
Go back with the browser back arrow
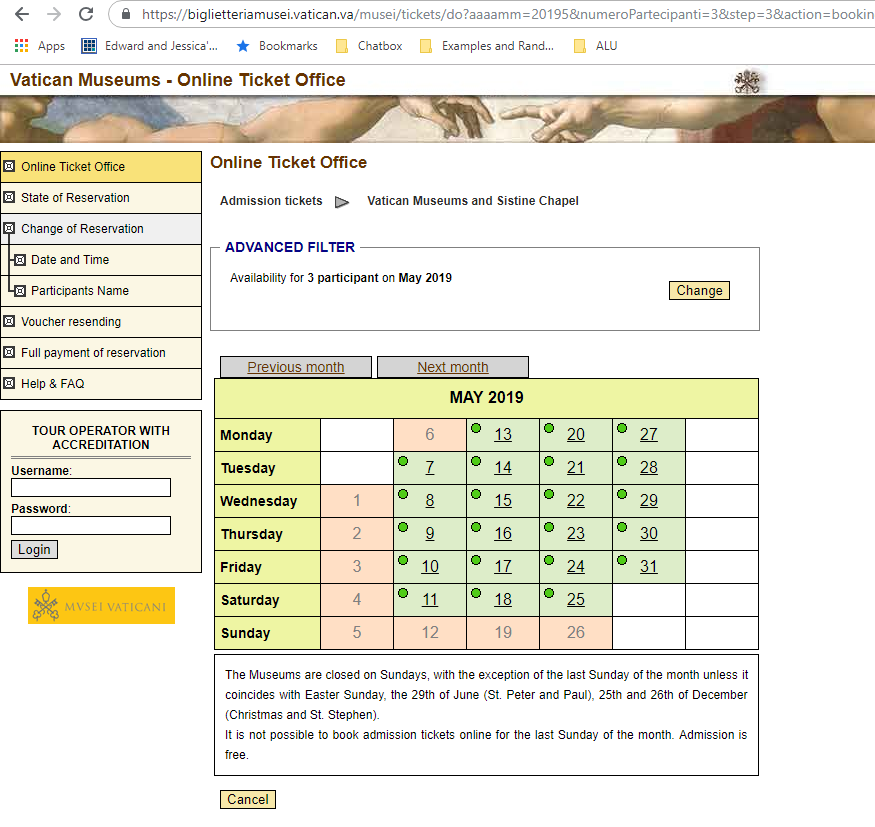point(22,14)
